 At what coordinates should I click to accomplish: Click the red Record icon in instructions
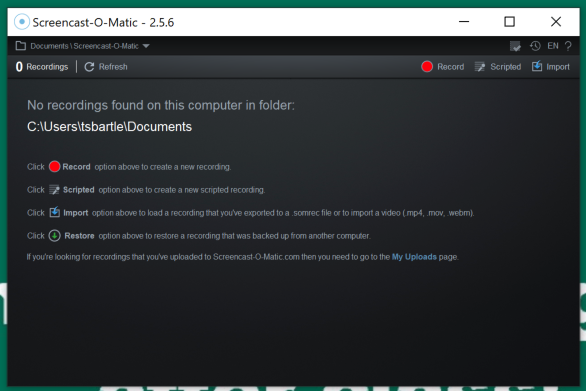pyautogui.click(x=55, y=166)
